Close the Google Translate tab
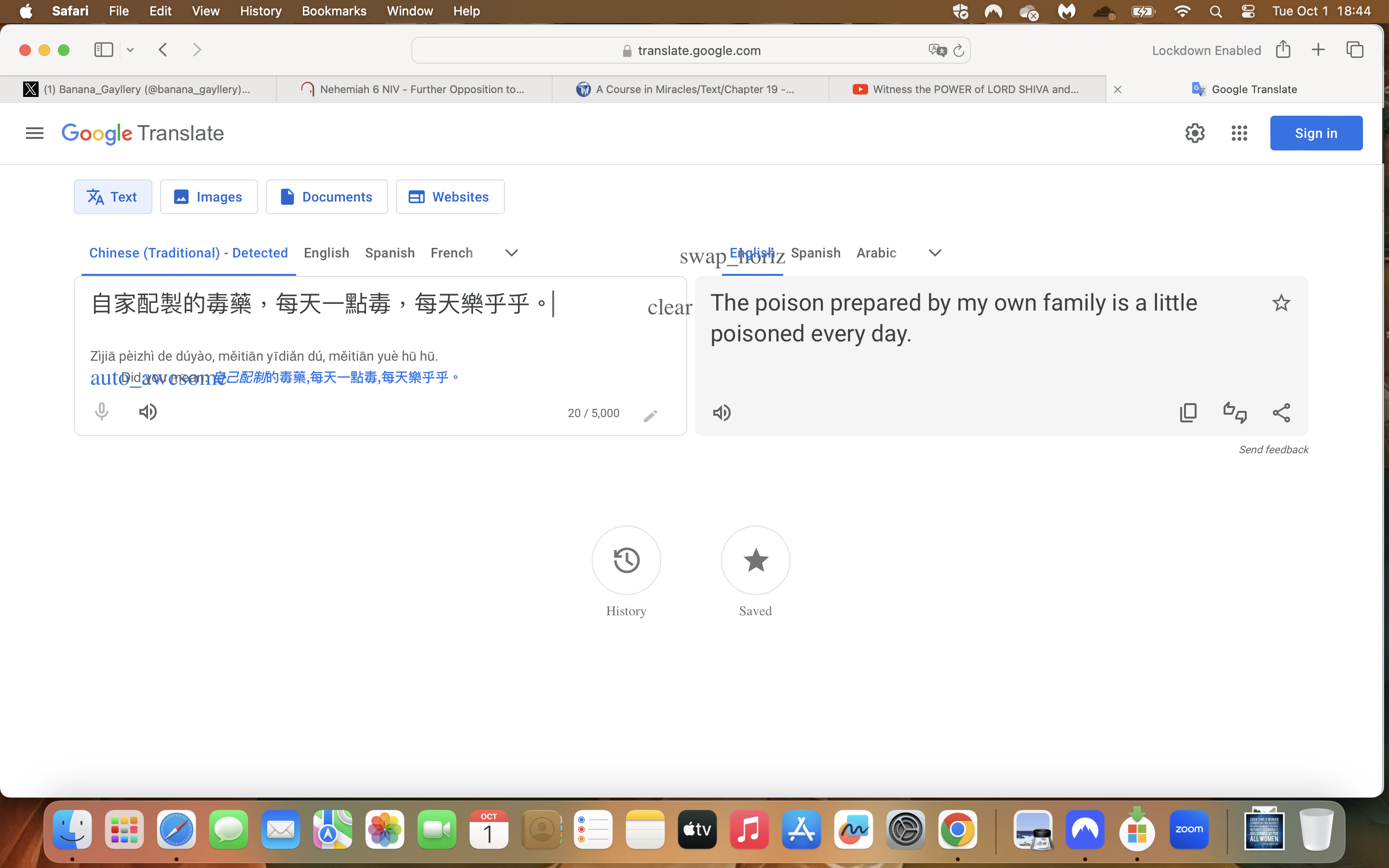 click(1117, 89)
